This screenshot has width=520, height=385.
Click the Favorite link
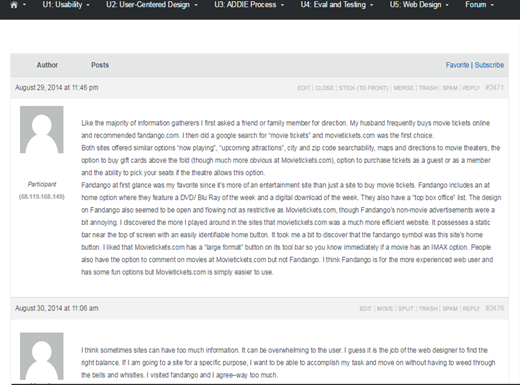(x=457, y=65)
